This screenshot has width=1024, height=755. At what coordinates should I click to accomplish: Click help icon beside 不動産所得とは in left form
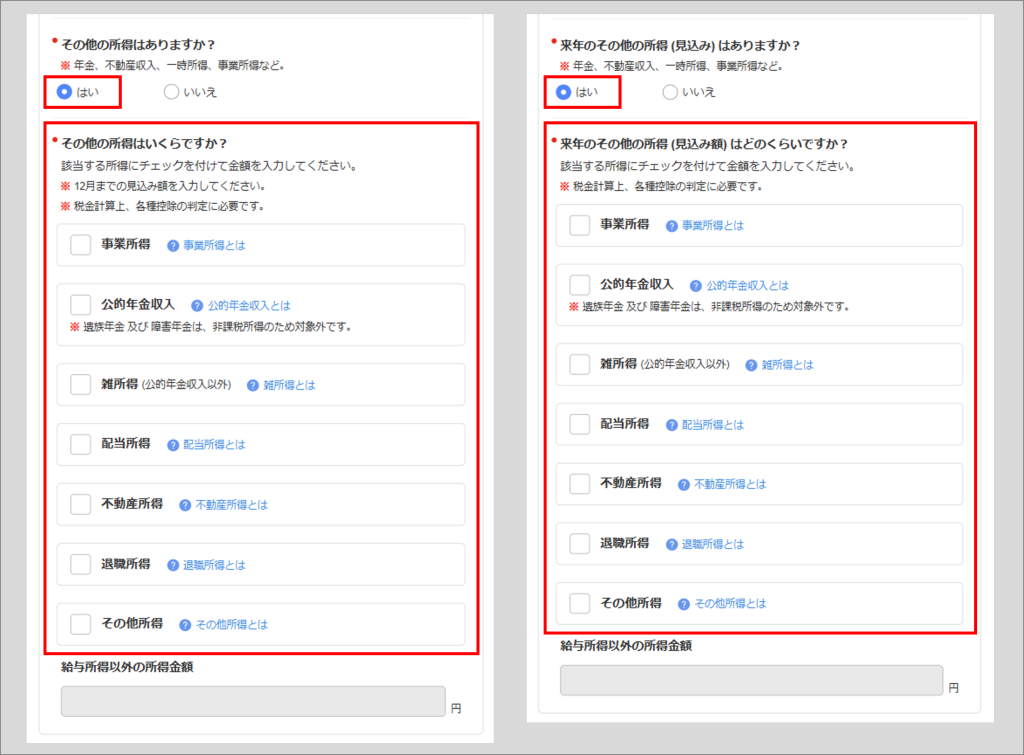(185, 506)
